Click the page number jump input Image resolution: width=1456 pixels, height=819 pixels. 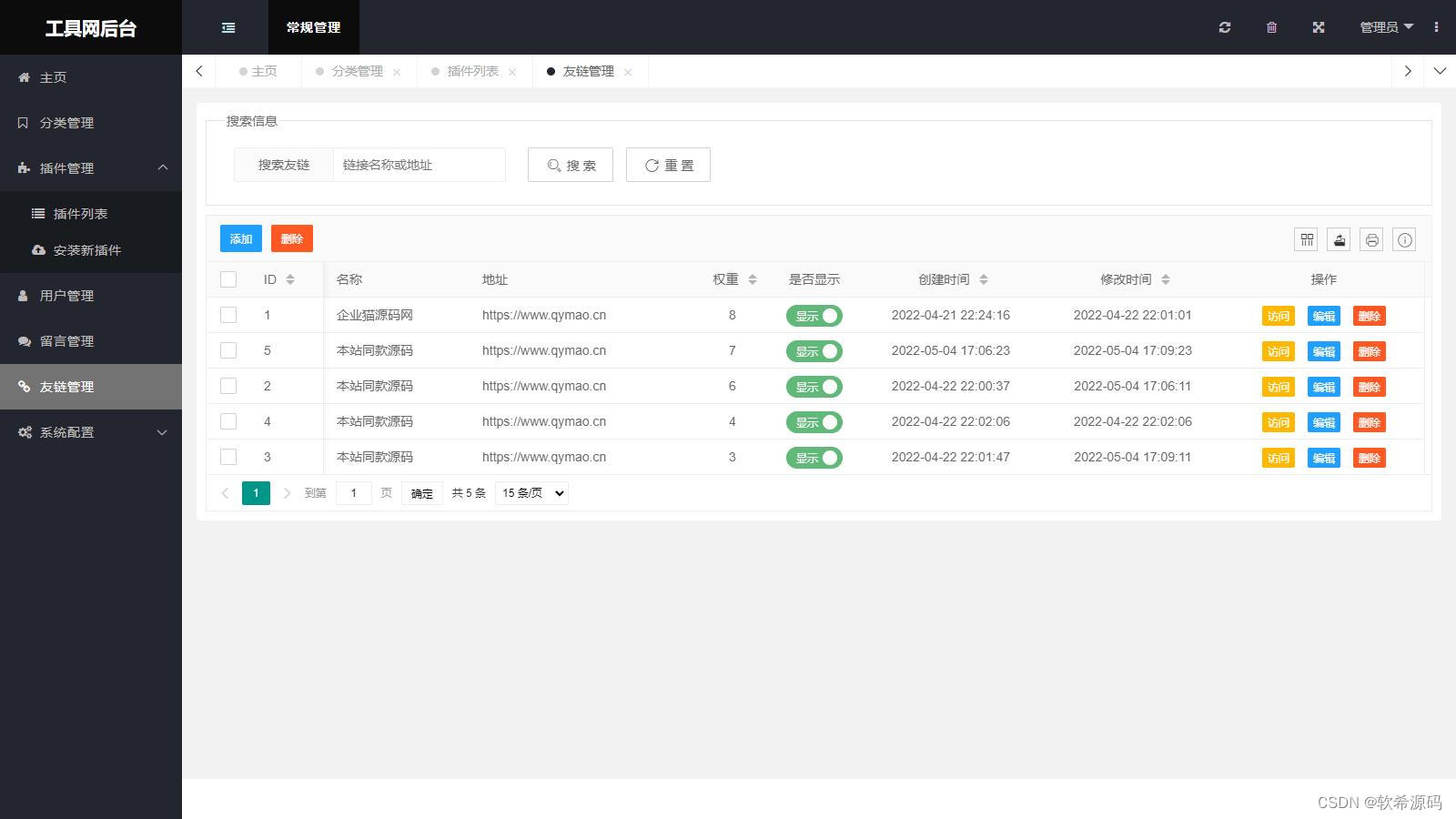[354, 493]
